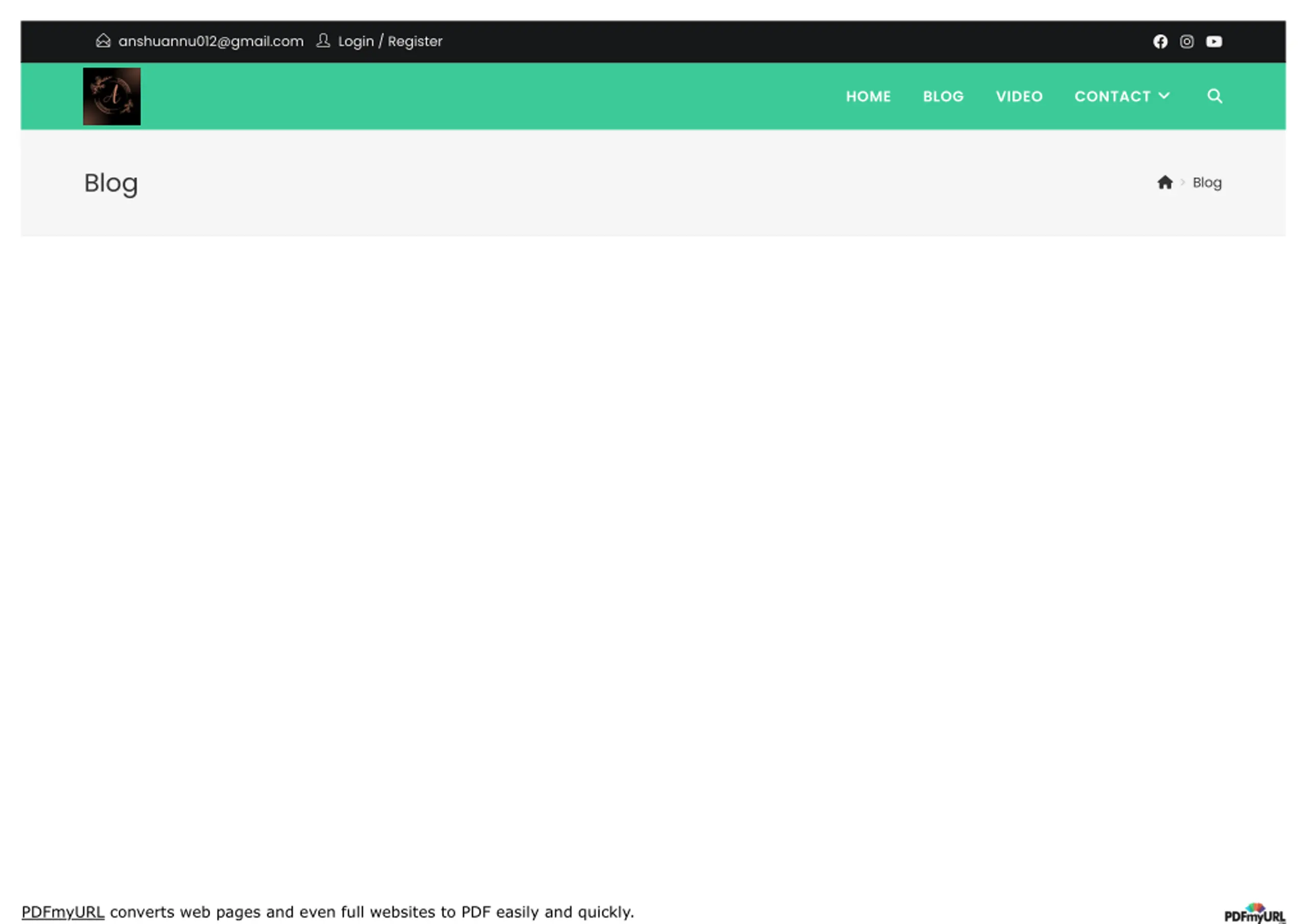Follow the underlined PDFmyURL link

coord(63,912)
